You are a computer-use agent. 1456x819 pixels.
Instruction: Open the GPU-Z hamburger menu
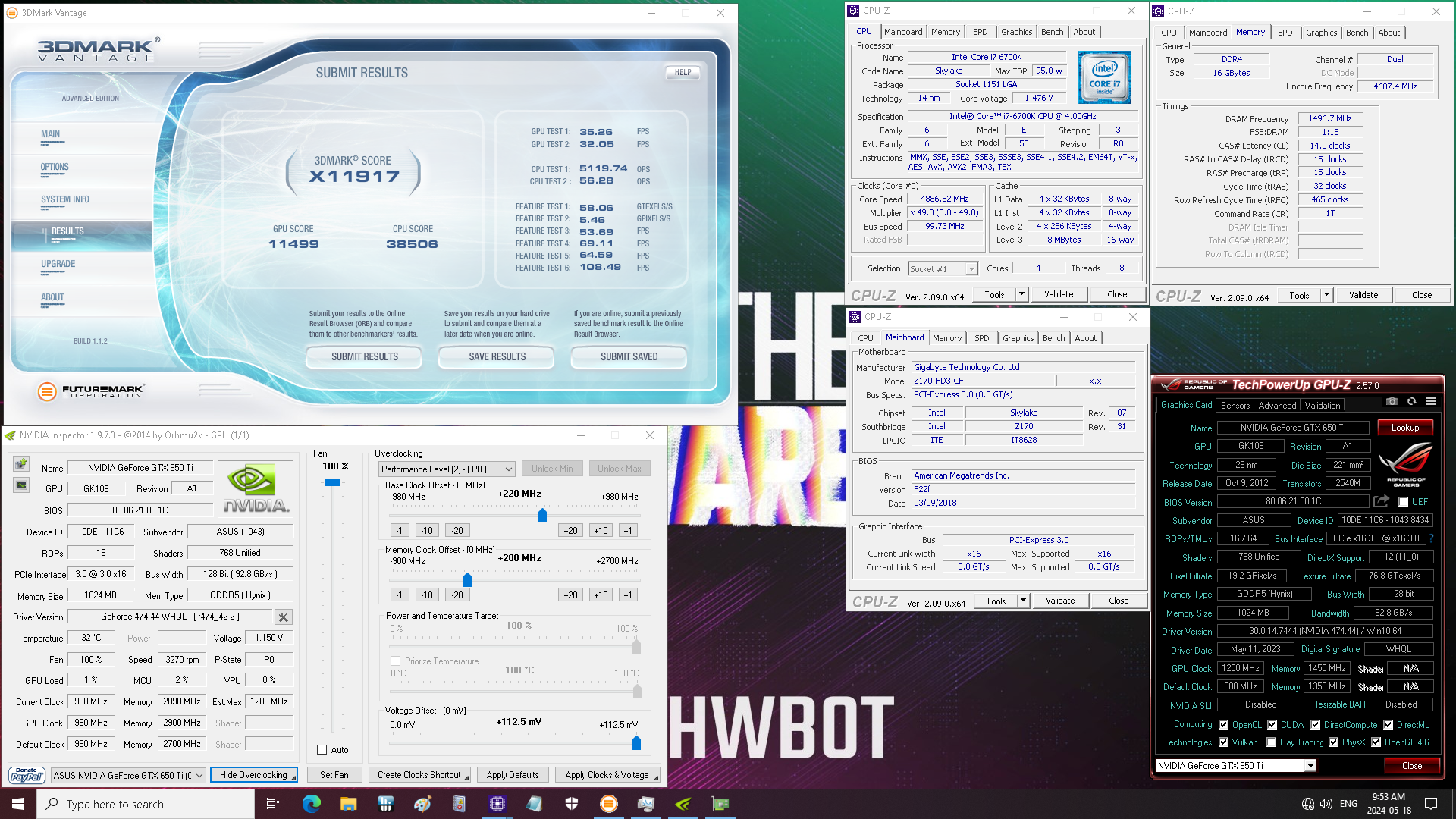(1431, 401)
